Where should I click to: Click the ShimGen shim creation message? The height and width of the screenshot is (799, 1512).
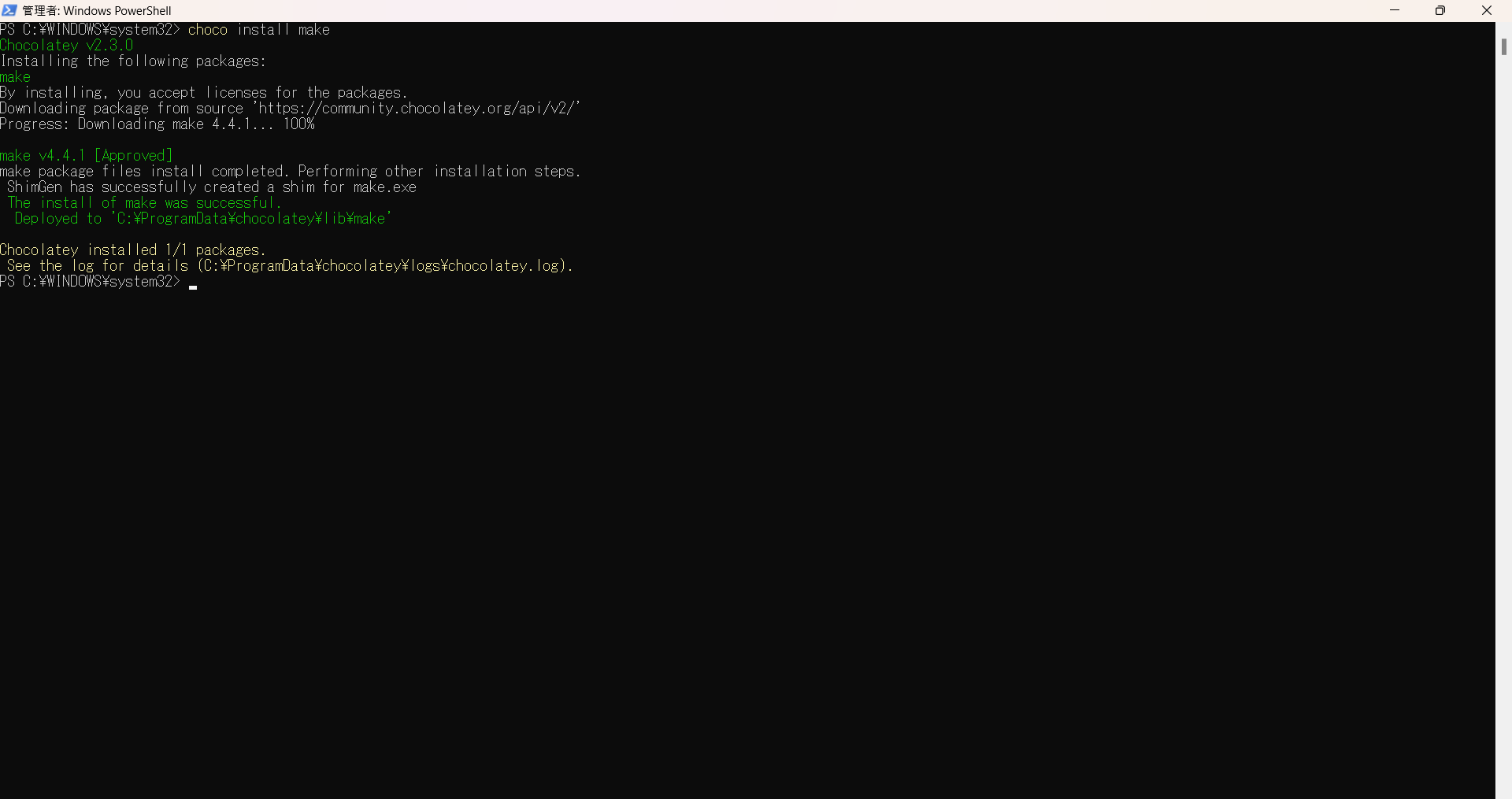(x=211, y=187)
